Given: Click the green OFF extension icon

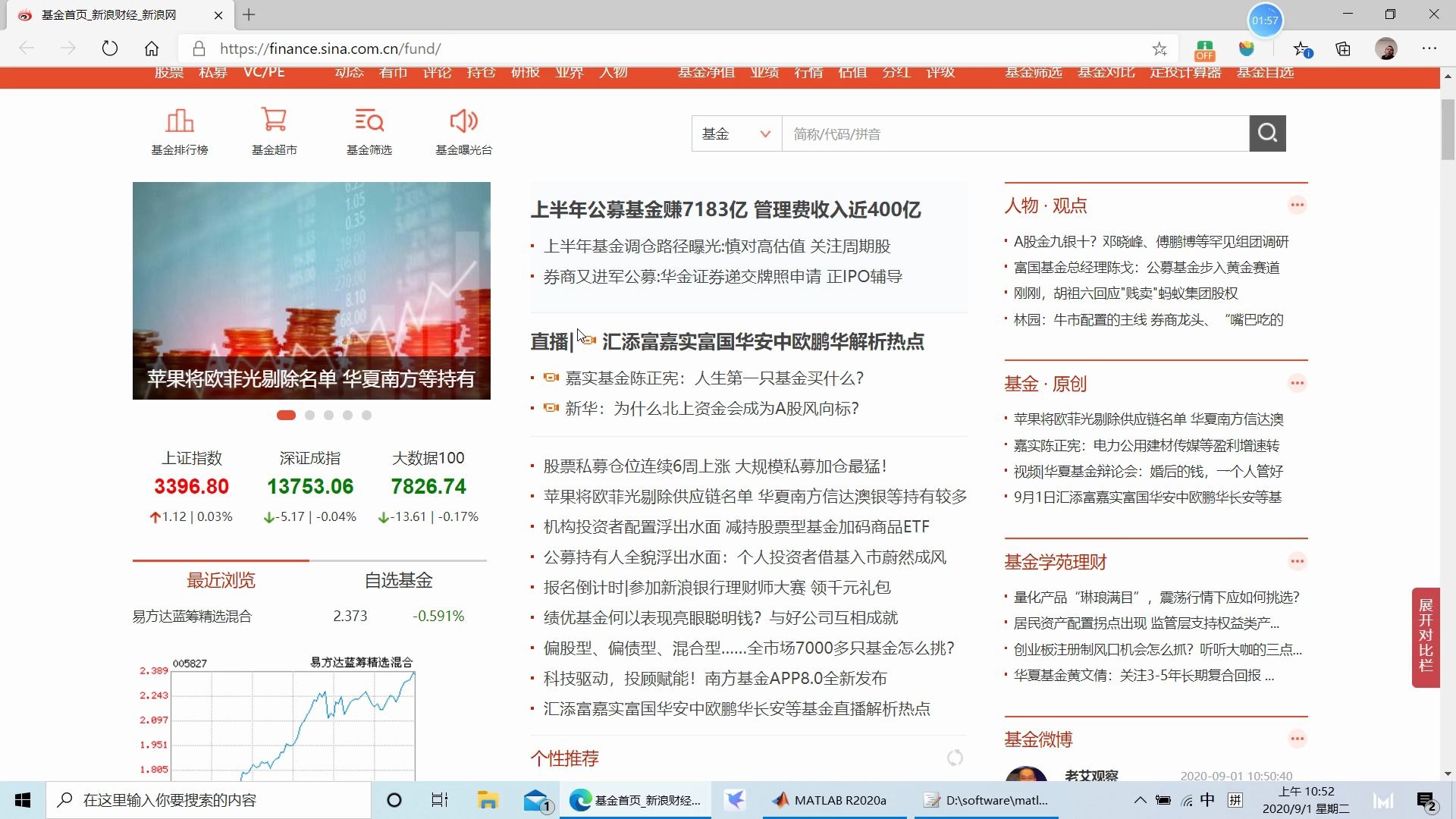Looking at the screenshot, I should click(x=1204, y=50).
